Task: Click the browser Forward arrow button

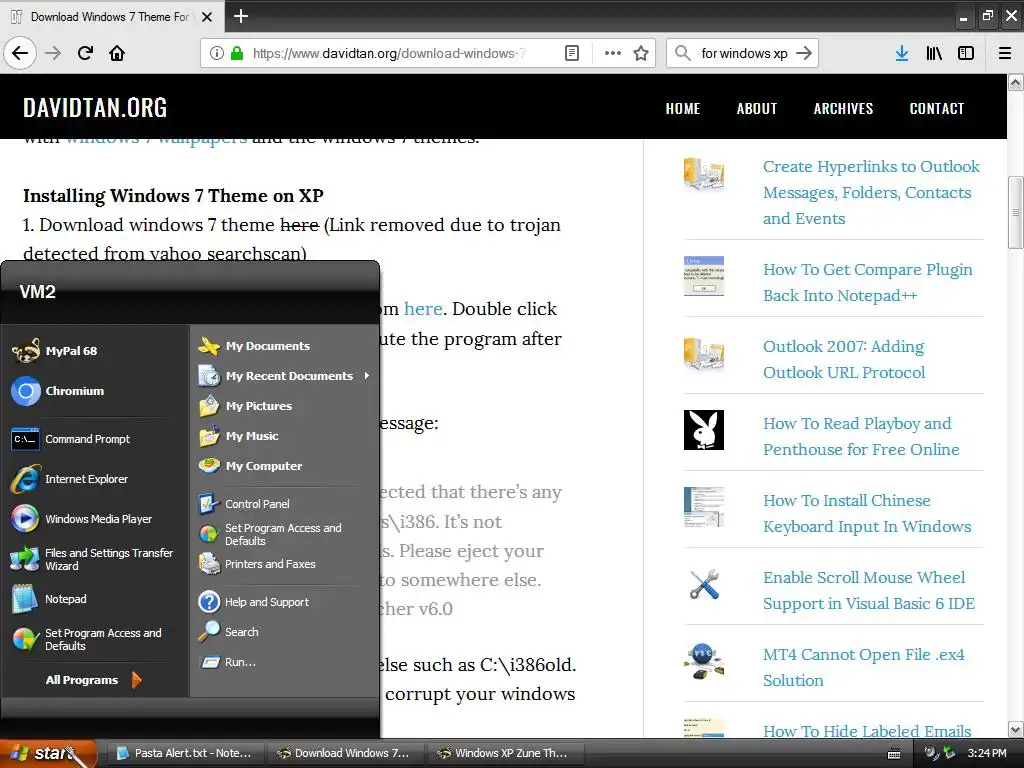Action: point(53,53)
